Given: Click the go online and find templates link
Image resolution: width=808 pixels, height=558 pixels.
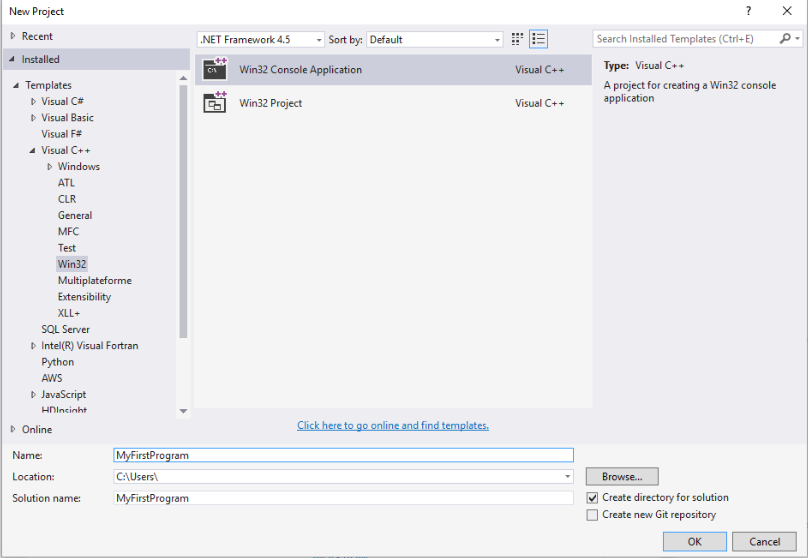Looking at the screenshot, I should (x=393, y=426).
